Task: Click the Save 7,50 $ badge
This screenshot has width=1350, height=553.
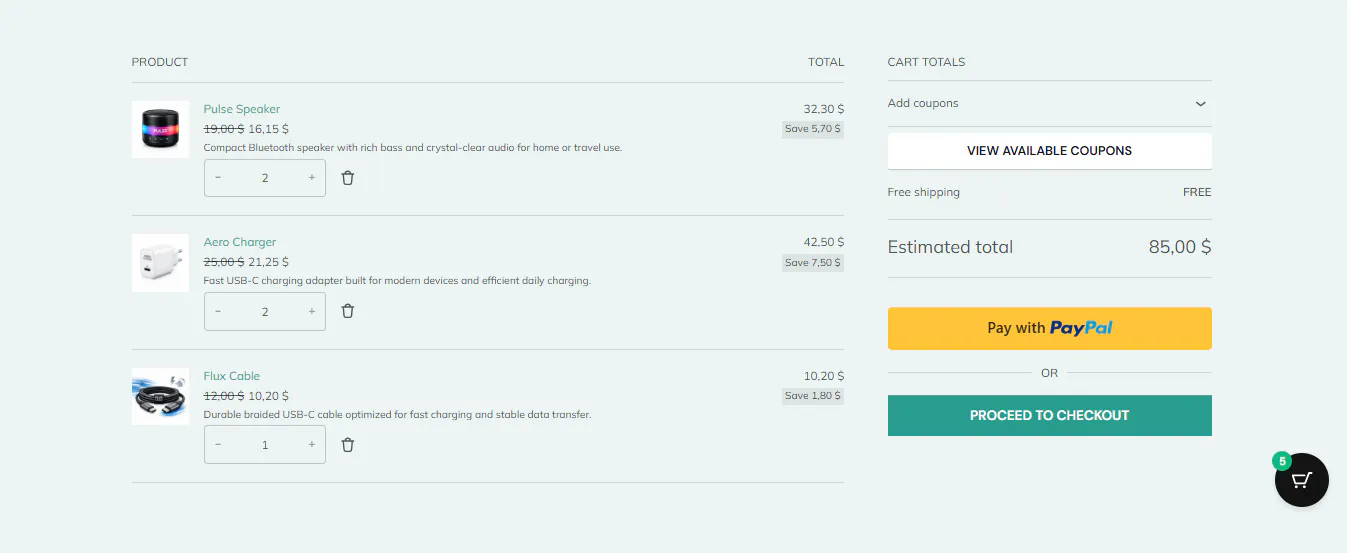Action: [x=813, y=263]
